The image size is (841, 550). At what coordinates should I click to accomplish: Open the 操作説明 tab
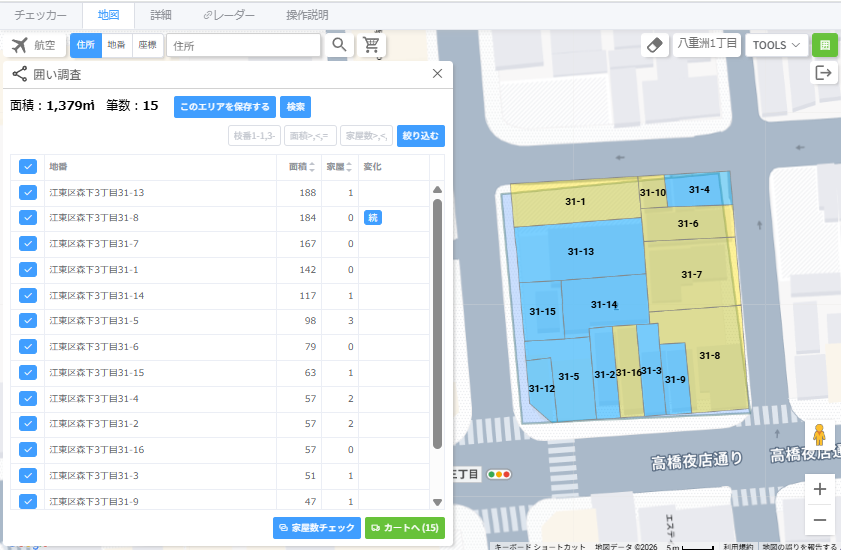[307, 15]
